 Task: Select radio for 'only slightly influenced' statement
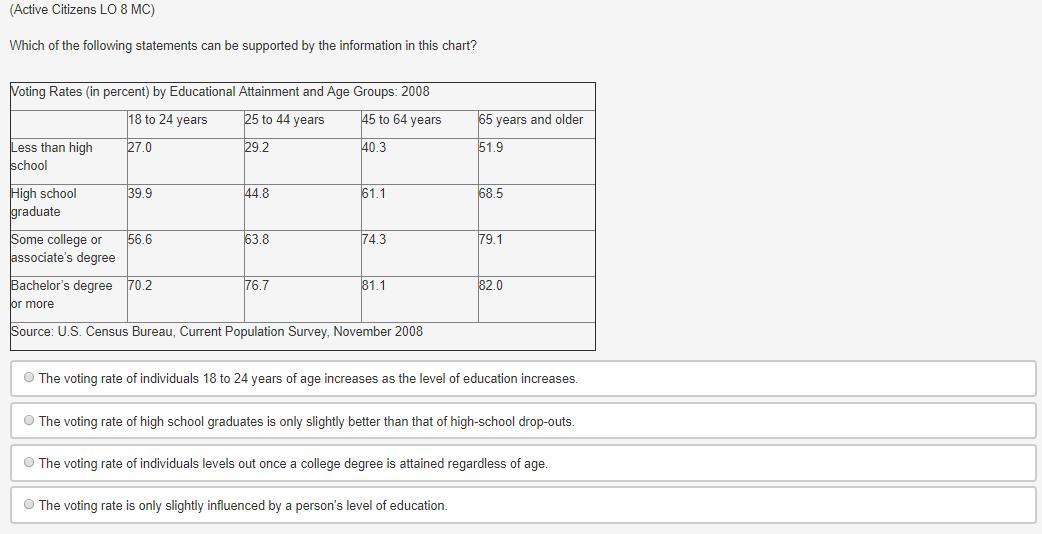coord(29,504)
